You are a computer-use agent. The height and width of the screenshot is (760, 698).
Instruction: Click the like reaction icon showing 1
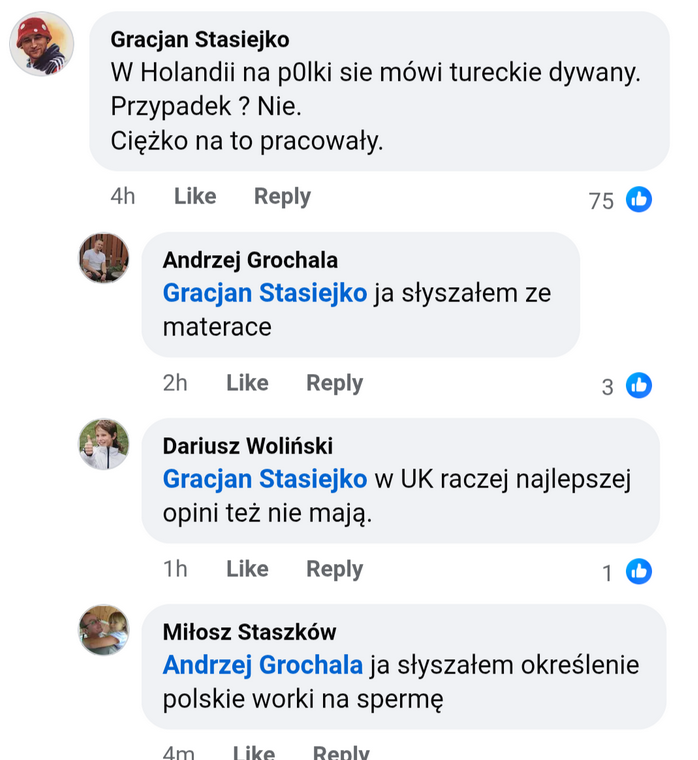click(x=639, y=571)
